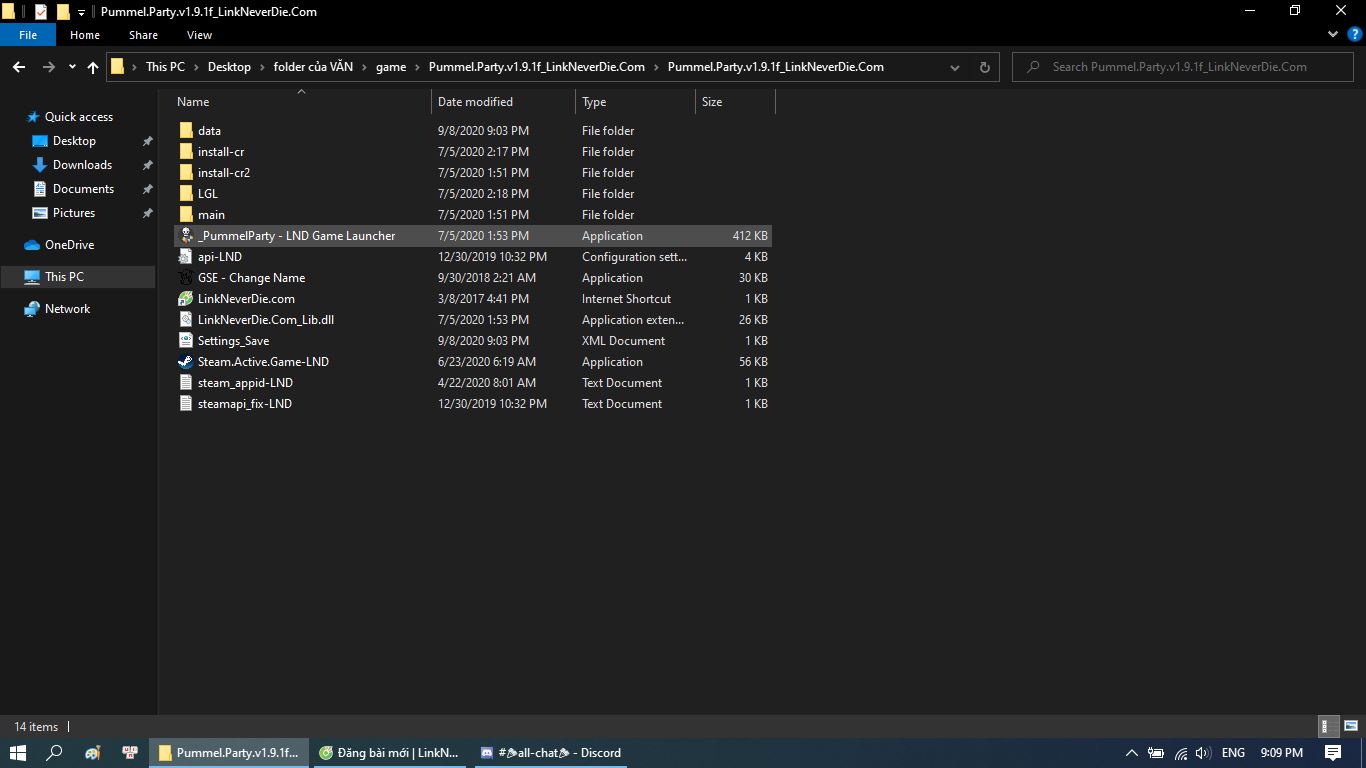Select Downloads in Quick access
The height and width of the screenshot is (768, 1366).
coord(82,165)
